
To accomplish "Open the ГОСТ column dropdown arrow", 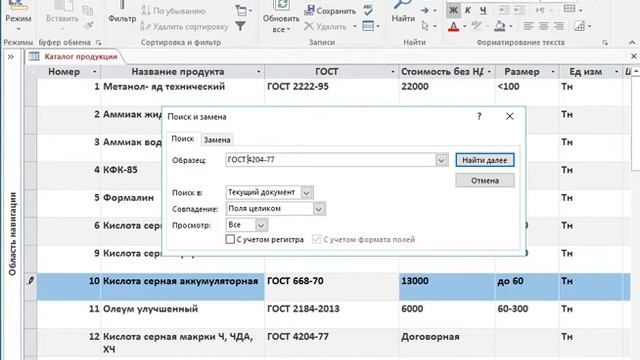I will (x=393, y=72).
